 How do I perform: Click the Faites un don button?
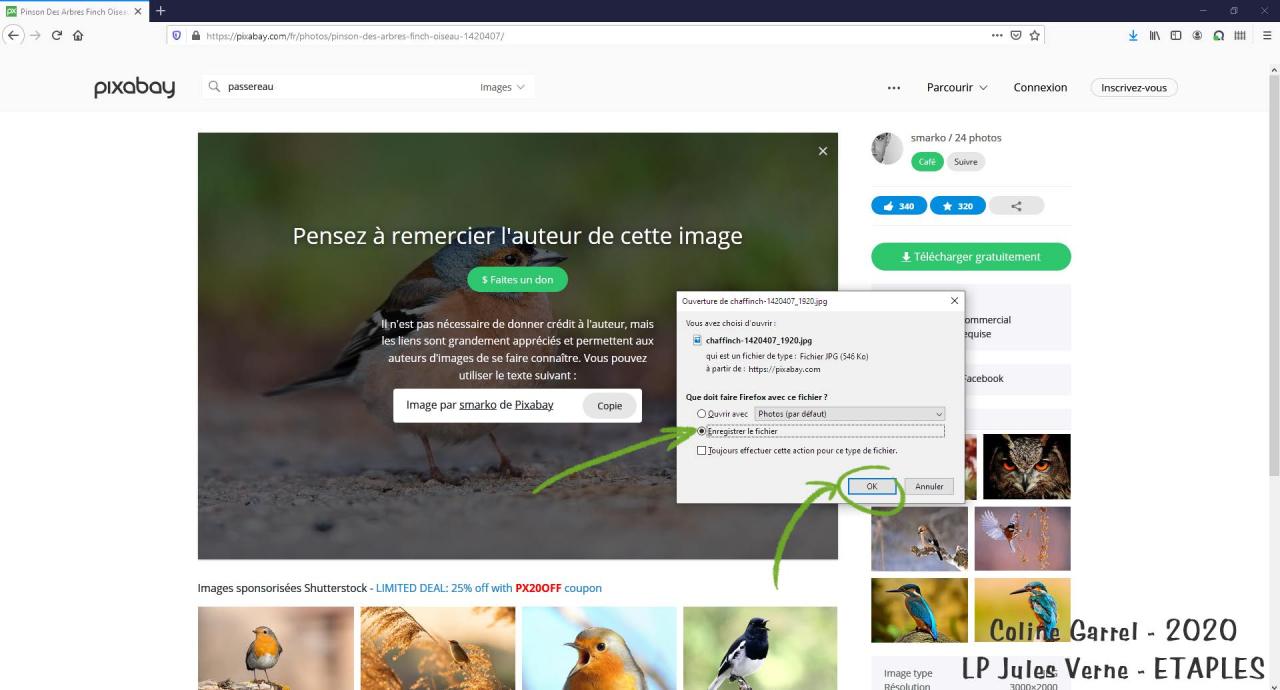click(x=517, y=279)
